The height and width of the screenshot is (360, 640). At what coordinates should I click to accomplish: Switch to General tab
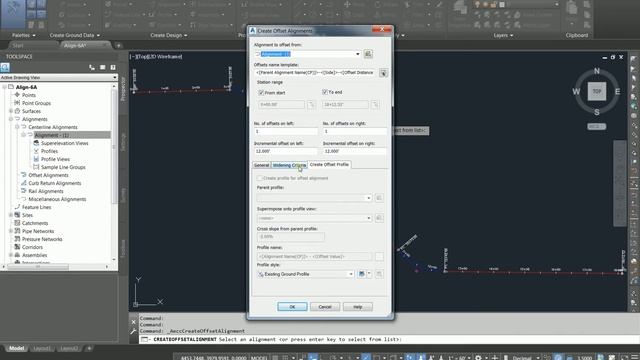261,165
